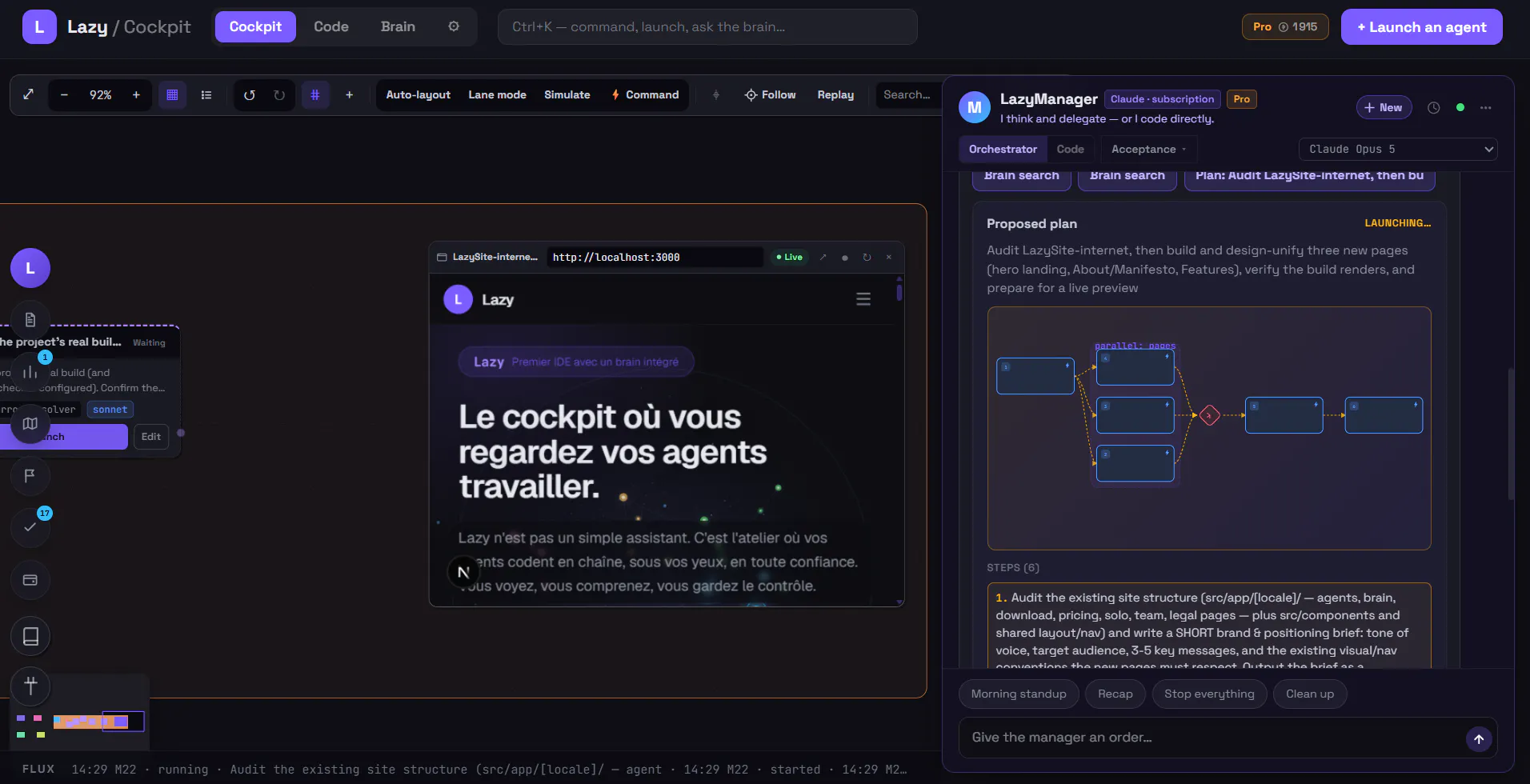Screen dimensions: 1530x784
Task: Click the fullscreen expand arrows icon
Action: pos(28,94)
